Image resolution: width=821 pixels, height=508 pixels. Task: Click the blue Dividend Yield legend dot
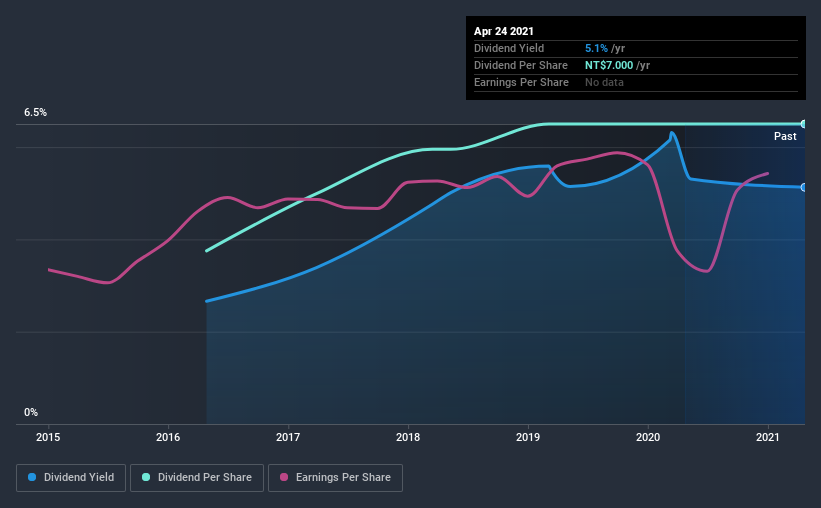[32, 477]
